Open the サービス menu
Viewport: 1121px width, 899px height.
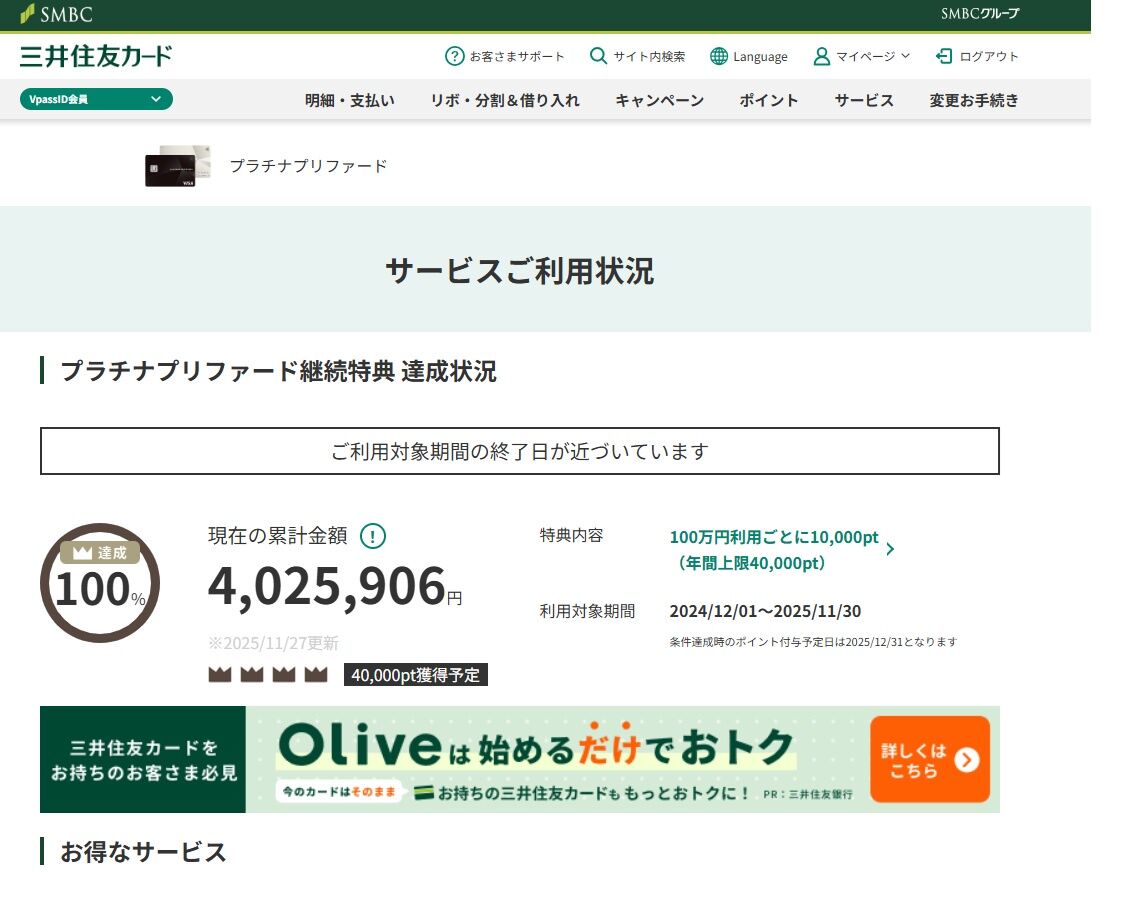pos(864,100)
